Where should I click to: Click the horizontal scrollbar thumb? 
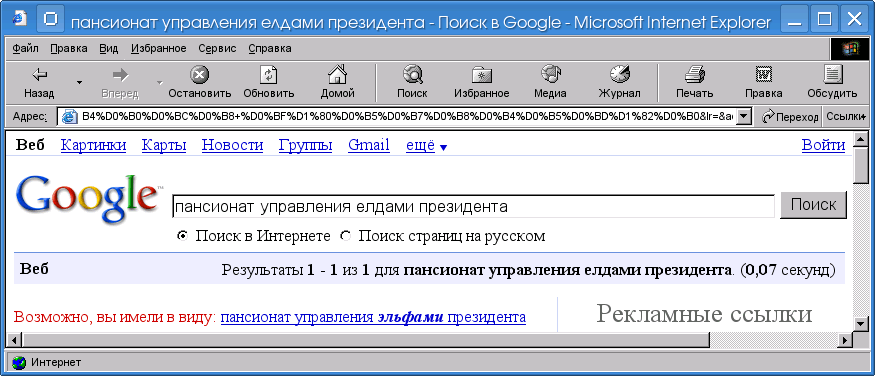[x=365, y=339]
